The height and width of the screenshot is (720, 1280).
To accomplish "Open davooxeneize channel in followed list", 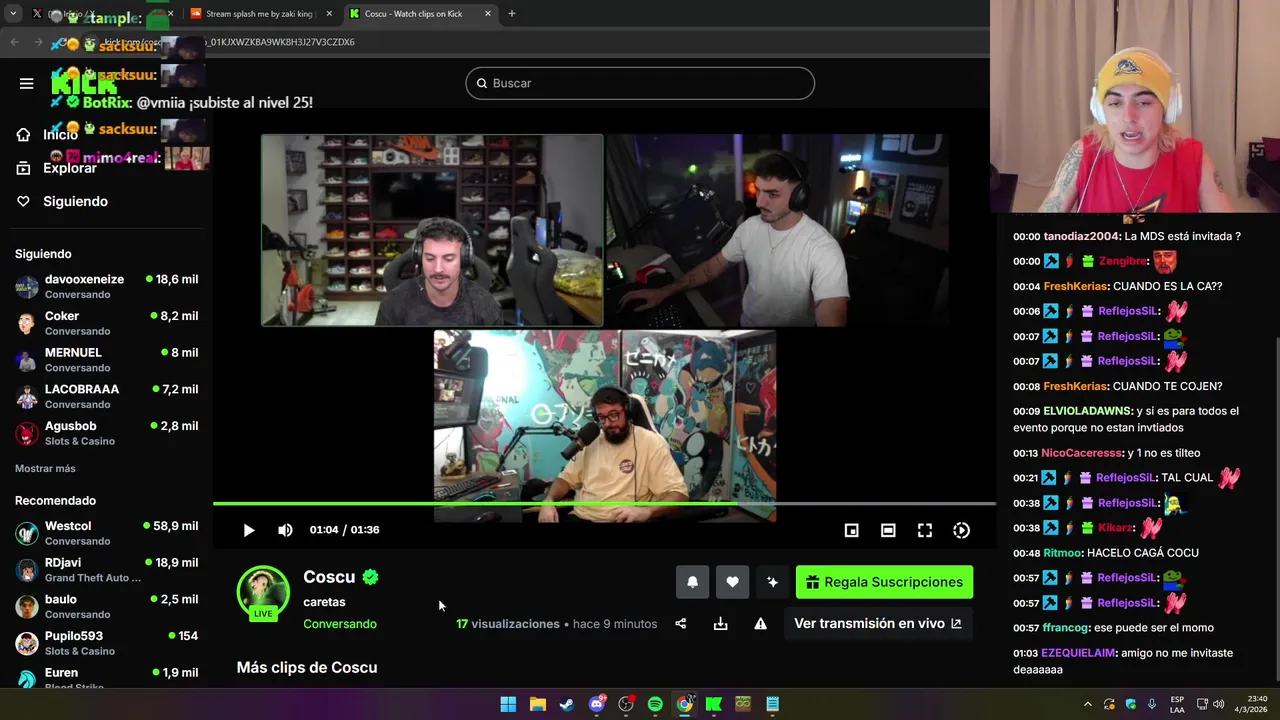I will pyautogui.click(x=106, y=286).
